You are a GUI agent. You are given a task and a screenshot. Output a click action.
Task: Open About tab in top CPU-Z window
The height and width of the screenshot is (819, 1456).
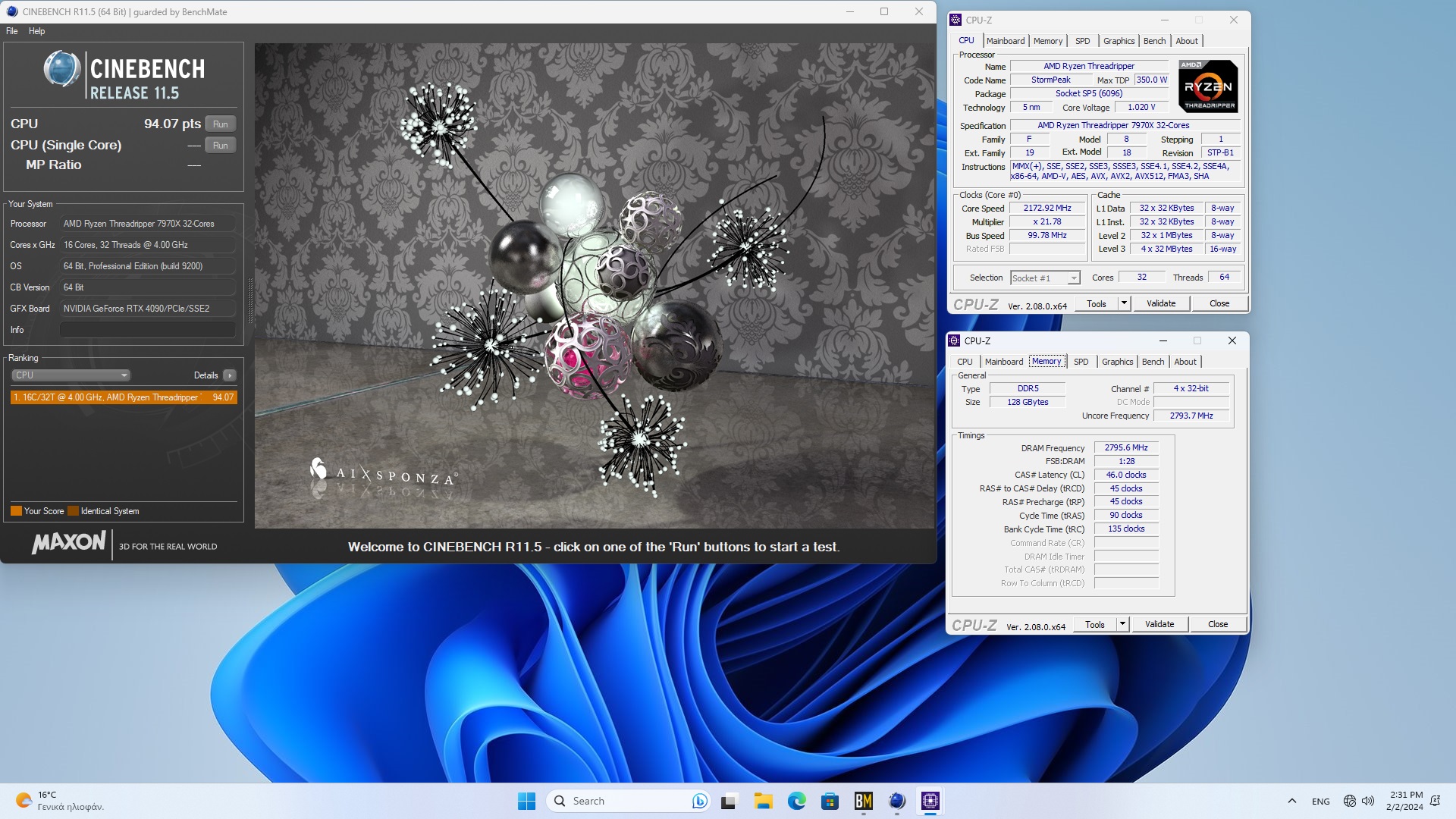[x=1187, y=41]
